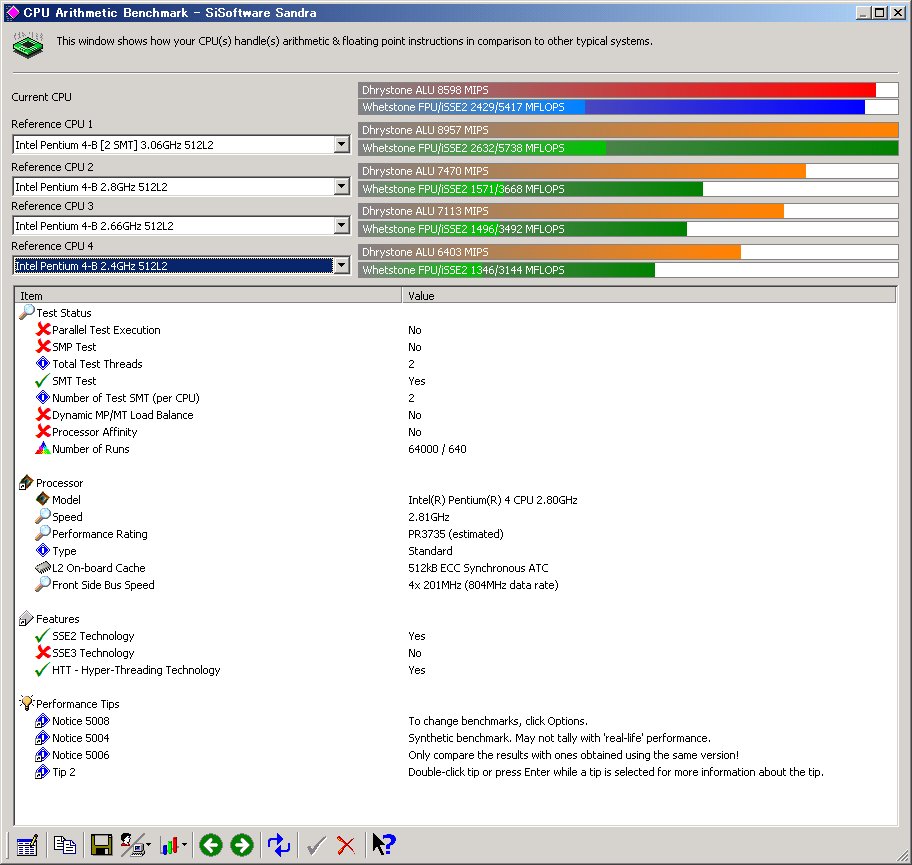
Task: Click Dhrystone ALU 8957 MIPS reference bar
Action: click(628, 130)
